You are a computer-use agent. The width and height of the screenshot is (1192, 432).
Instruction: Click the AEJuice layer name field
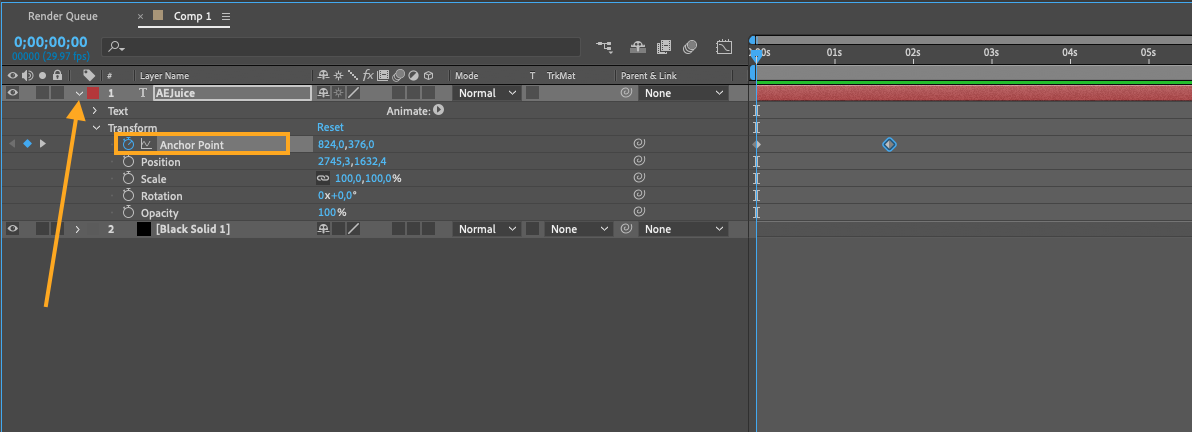[232, 93]
